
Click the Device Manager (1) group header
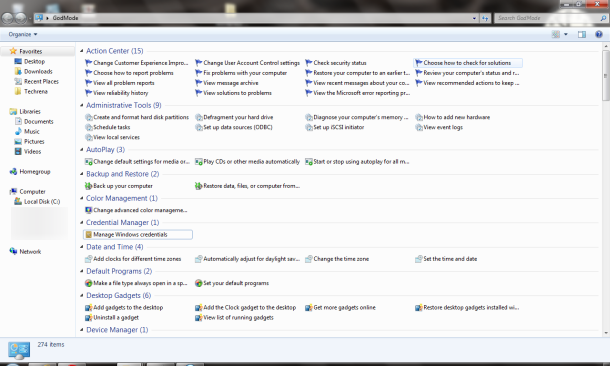[117, 330]
